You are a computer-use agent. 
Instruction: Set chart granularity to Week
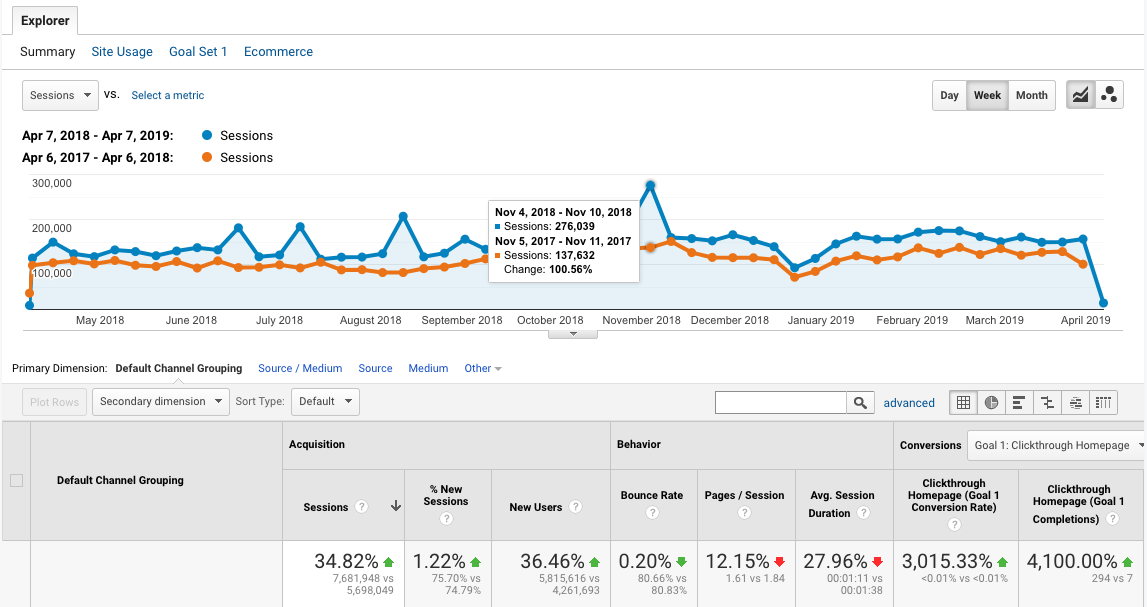[988, 95]
